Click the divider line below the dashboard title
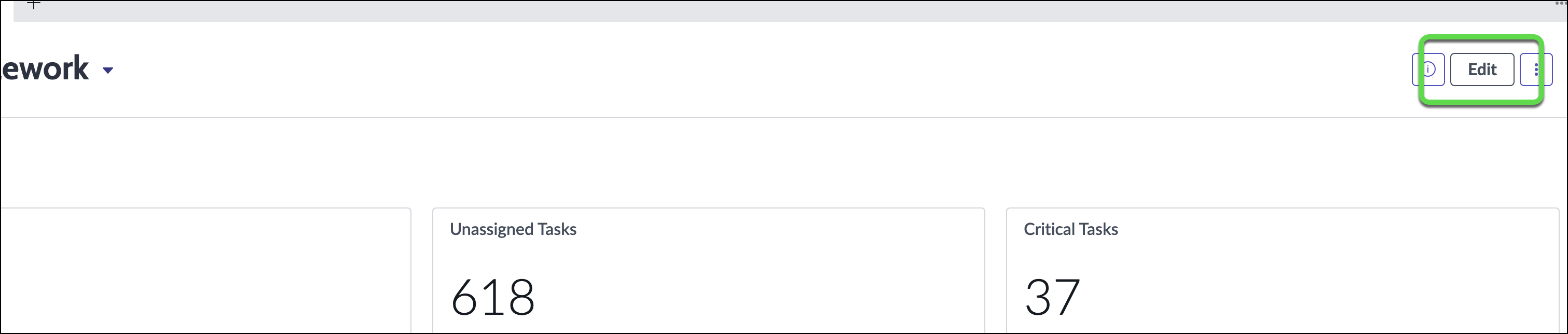 tap(731, 117)
